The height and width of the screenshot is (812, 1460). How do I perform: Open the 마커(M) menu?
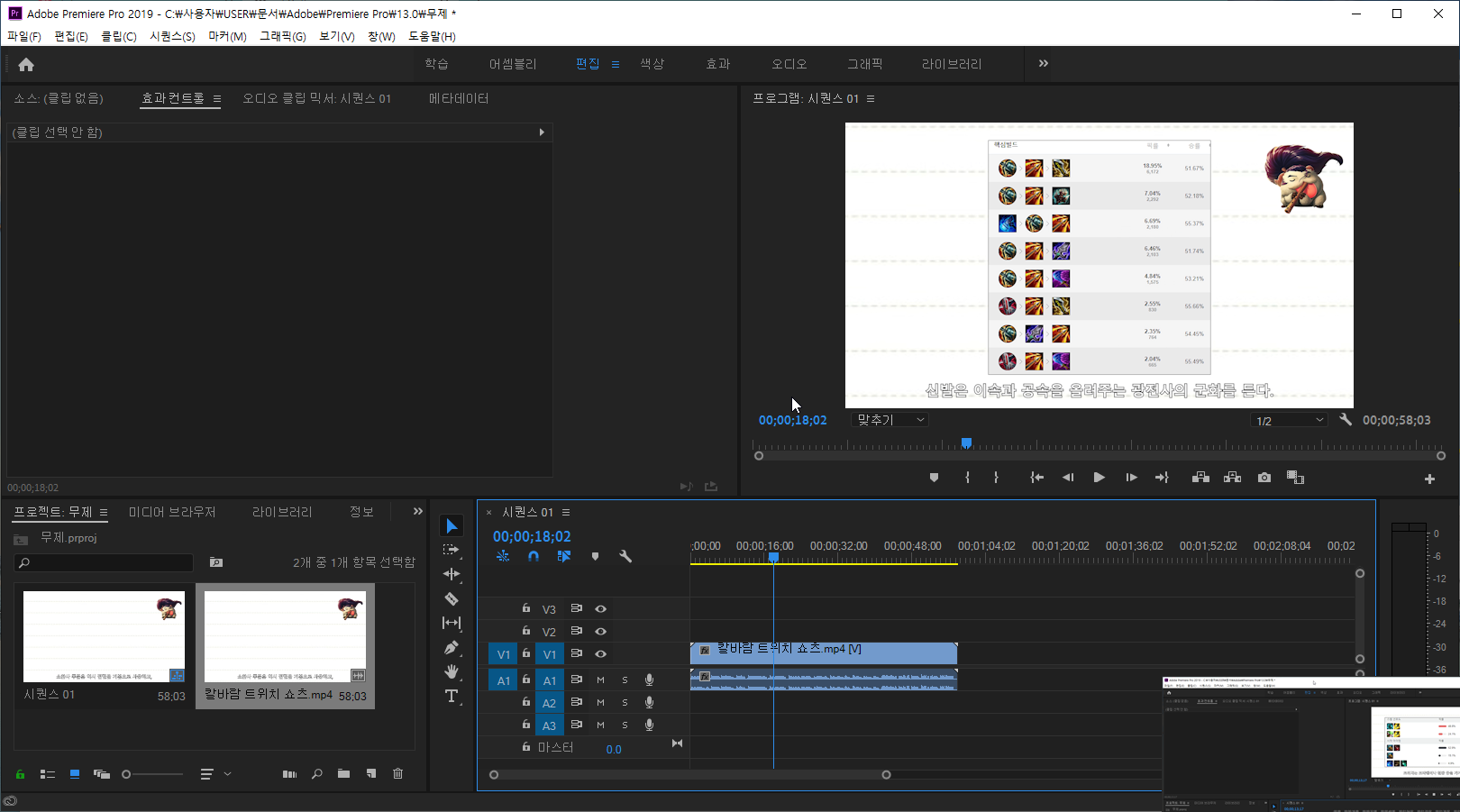click(x=227, y=36)
